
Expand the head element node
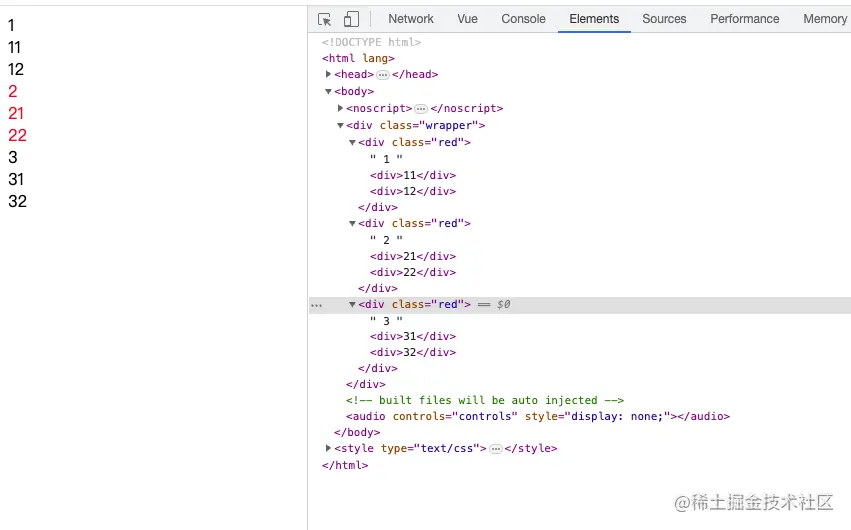pyautogui.click(x=329, y=75)
